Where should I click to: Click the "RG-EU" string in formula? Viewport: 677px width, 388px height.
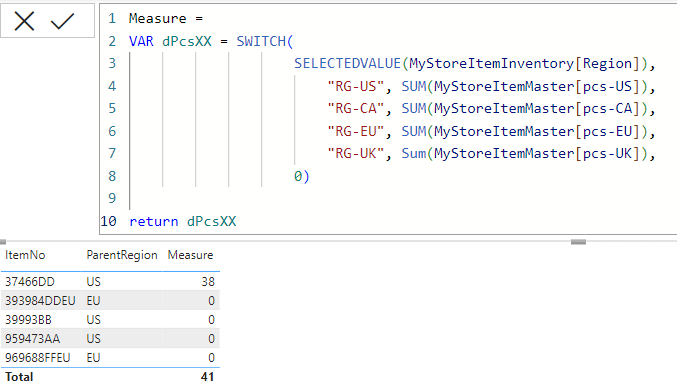click(355, 131)
